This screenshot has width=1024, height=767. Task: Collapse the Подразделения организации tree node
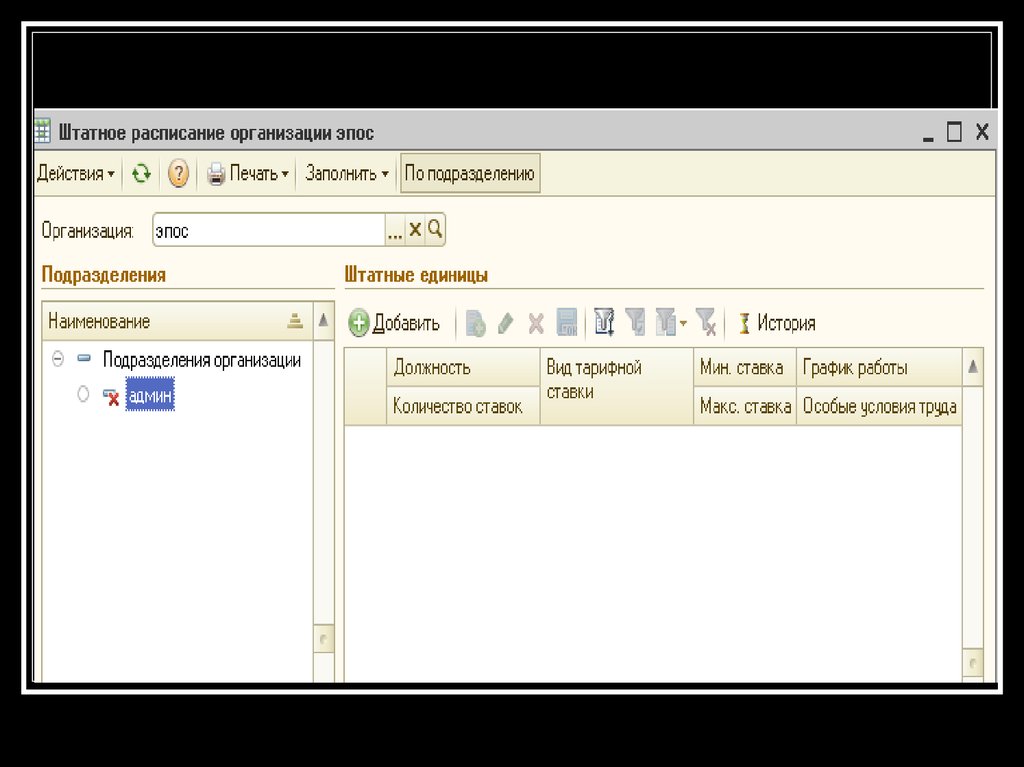[58, 359]
